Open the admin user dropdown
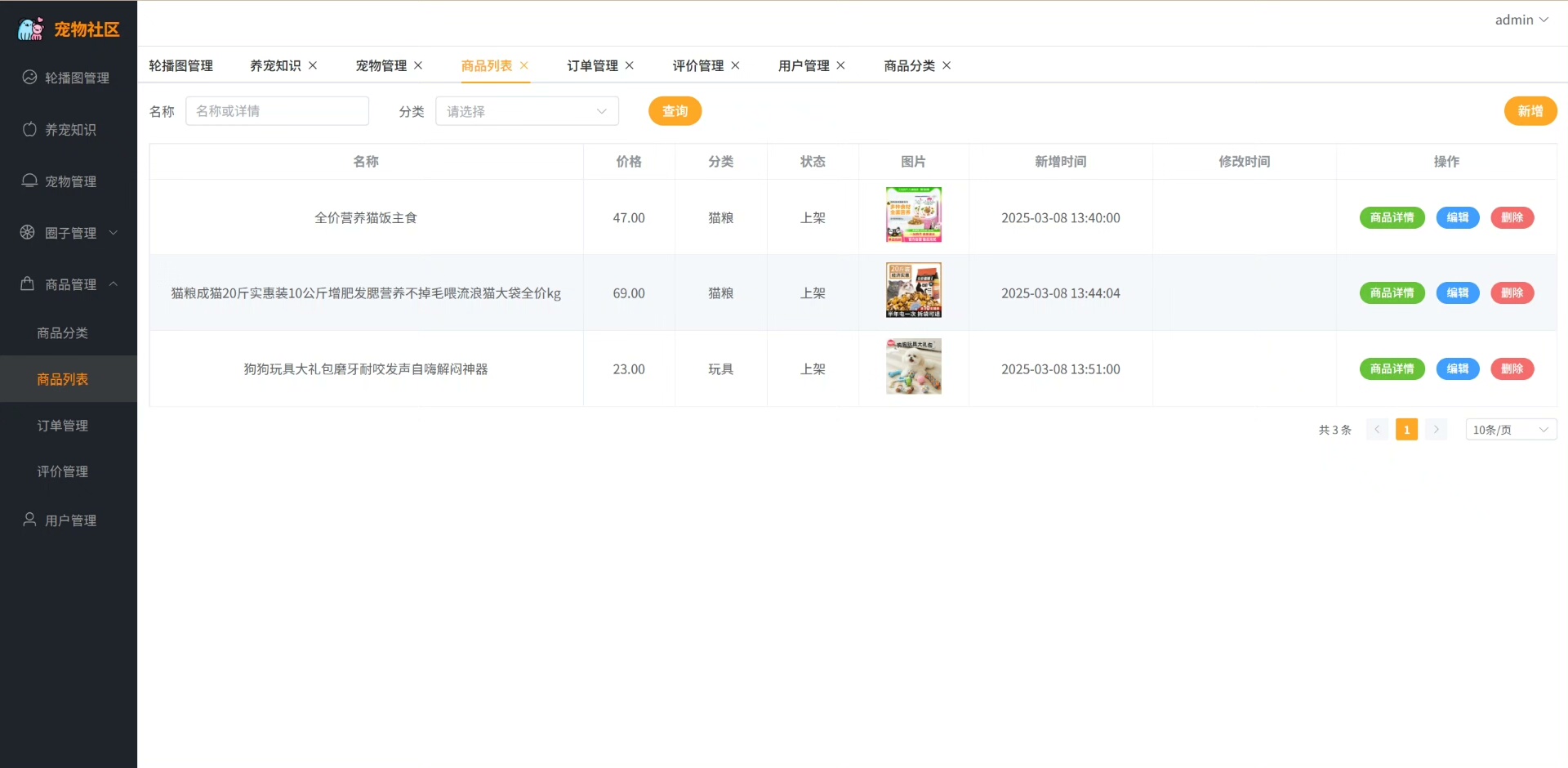This screenshot has width=1568, height=768. coord(1521,20)
